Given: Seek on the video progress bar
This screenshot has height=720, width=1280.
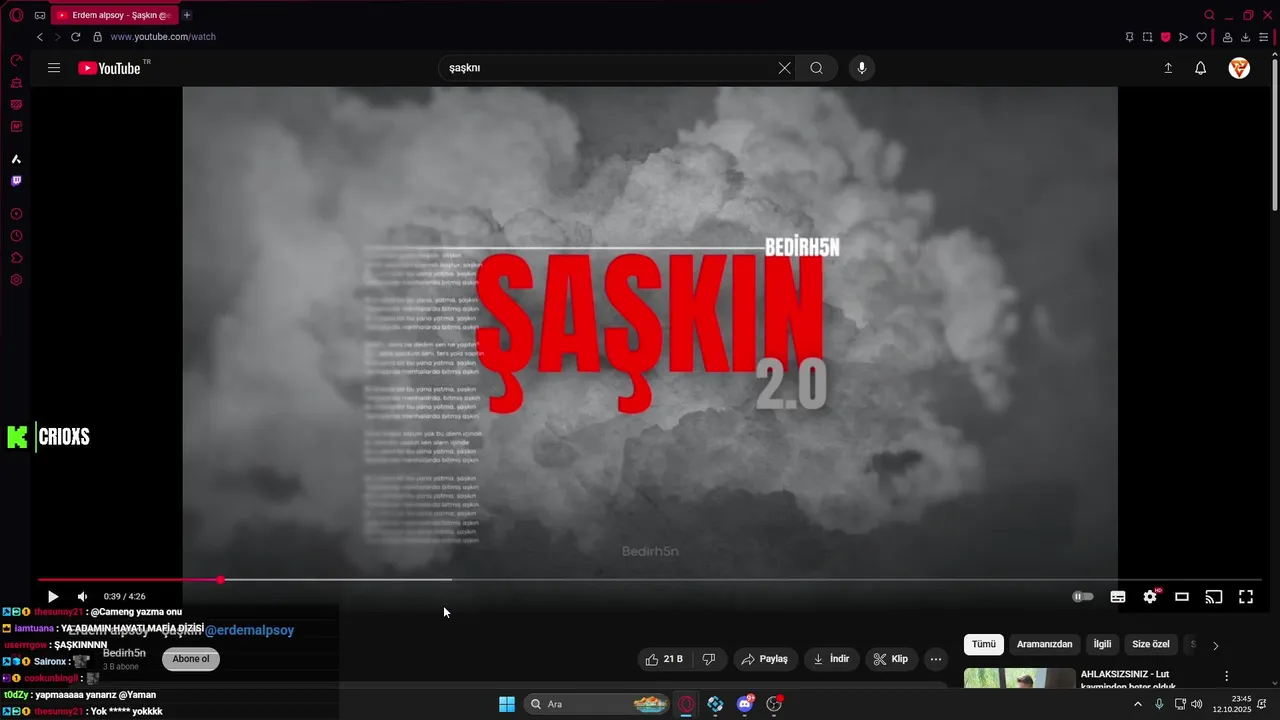Looking at the screenshot, I should 650,580.
